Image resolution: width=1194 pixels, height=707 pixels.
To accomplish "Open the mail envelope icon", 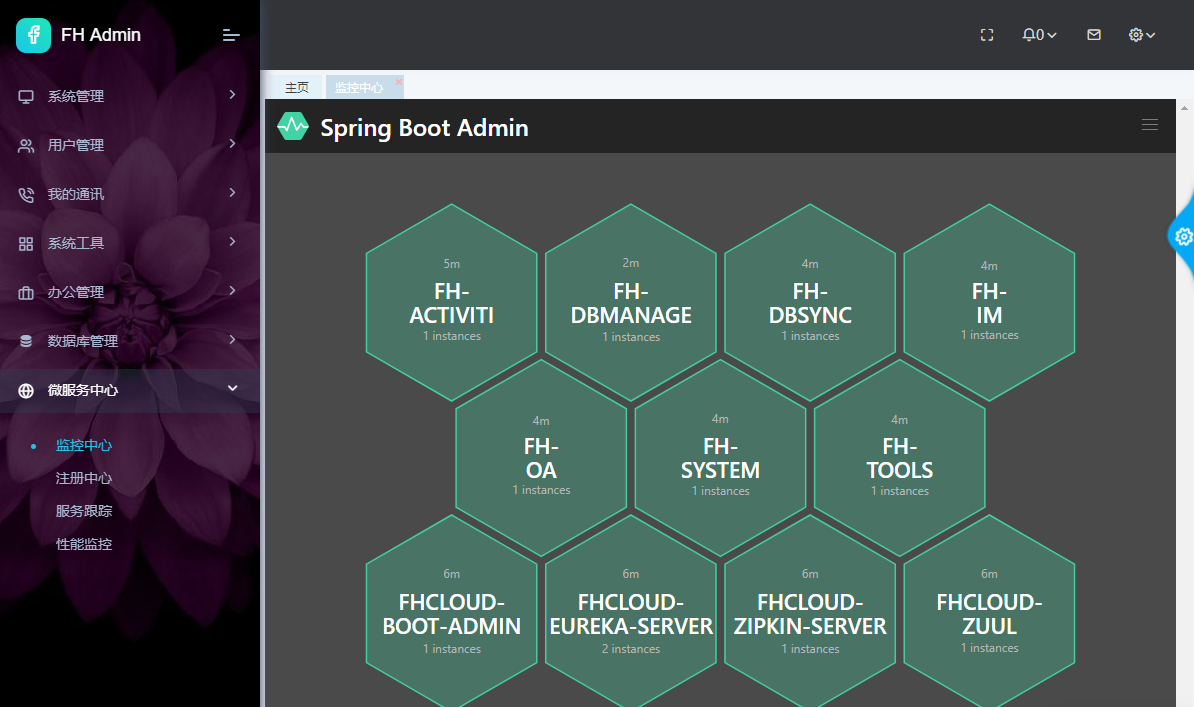I will coord(1093,35).
